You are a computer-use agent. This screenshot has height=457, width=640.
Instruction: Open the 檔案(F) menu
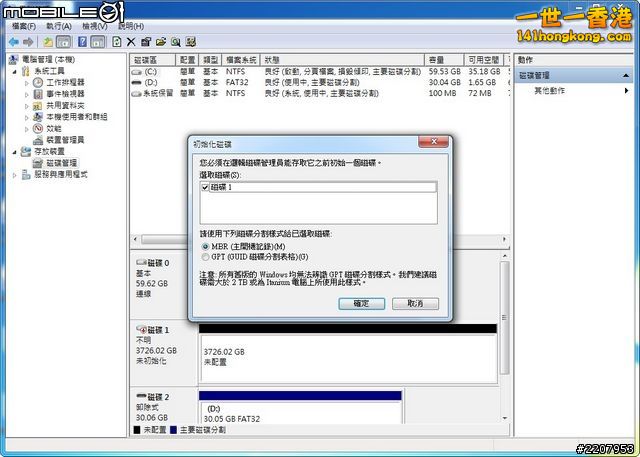tap(24, 25)
